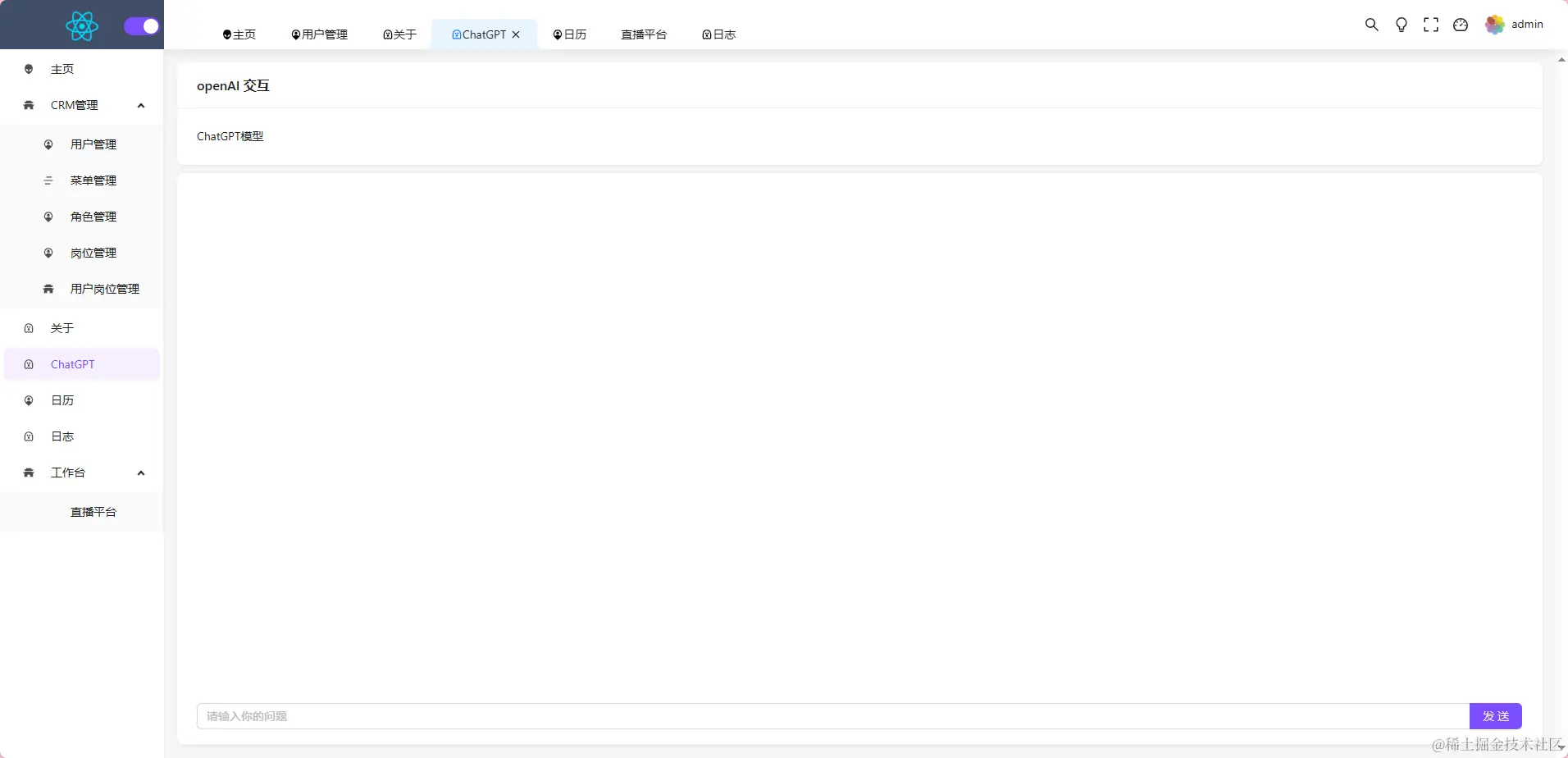Toggle the purple sidebar switch
The width and height of the screenshot is (1568, 758).
pyautogui.click(x=141, y=26)
